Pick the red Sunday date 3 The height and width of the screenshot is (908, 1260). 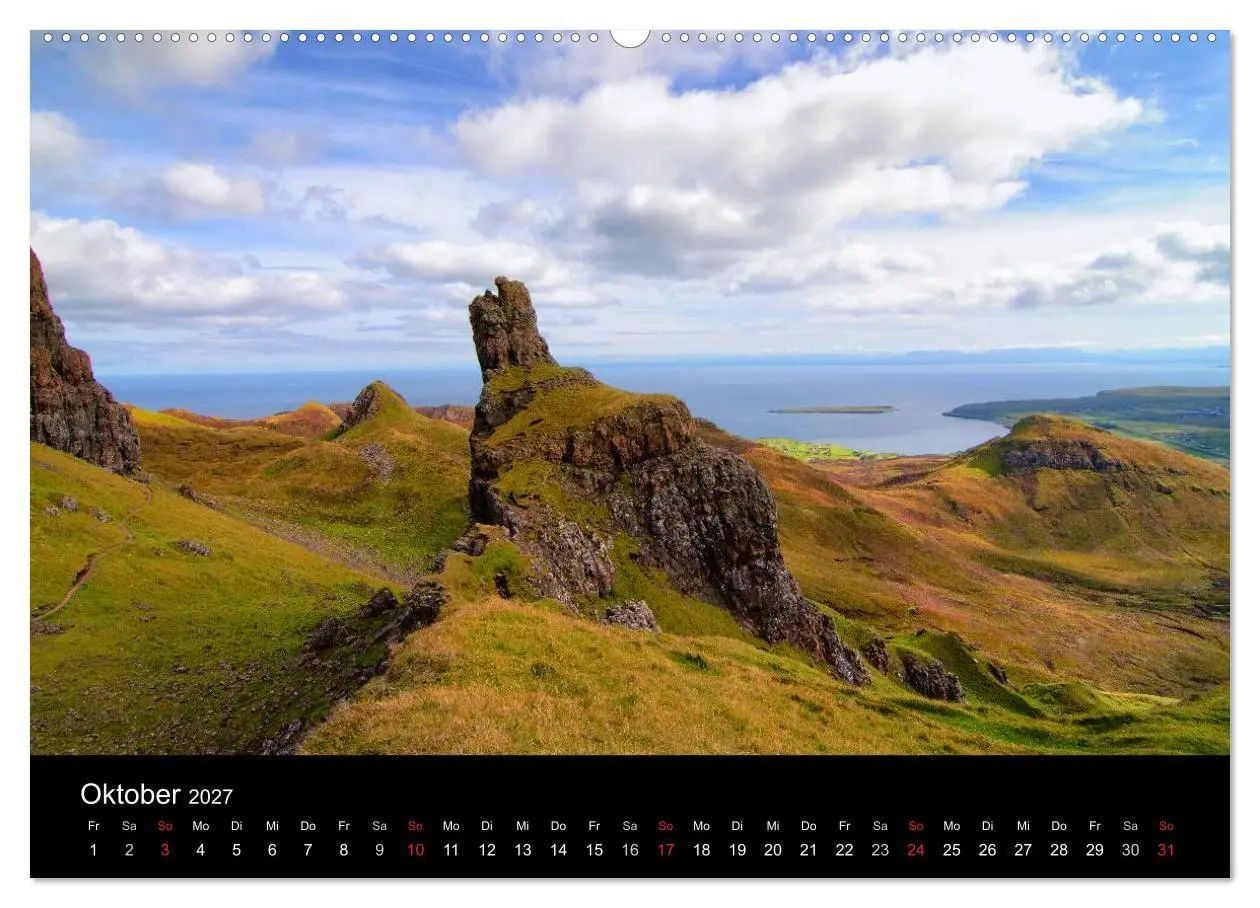(x=165, y=850)
